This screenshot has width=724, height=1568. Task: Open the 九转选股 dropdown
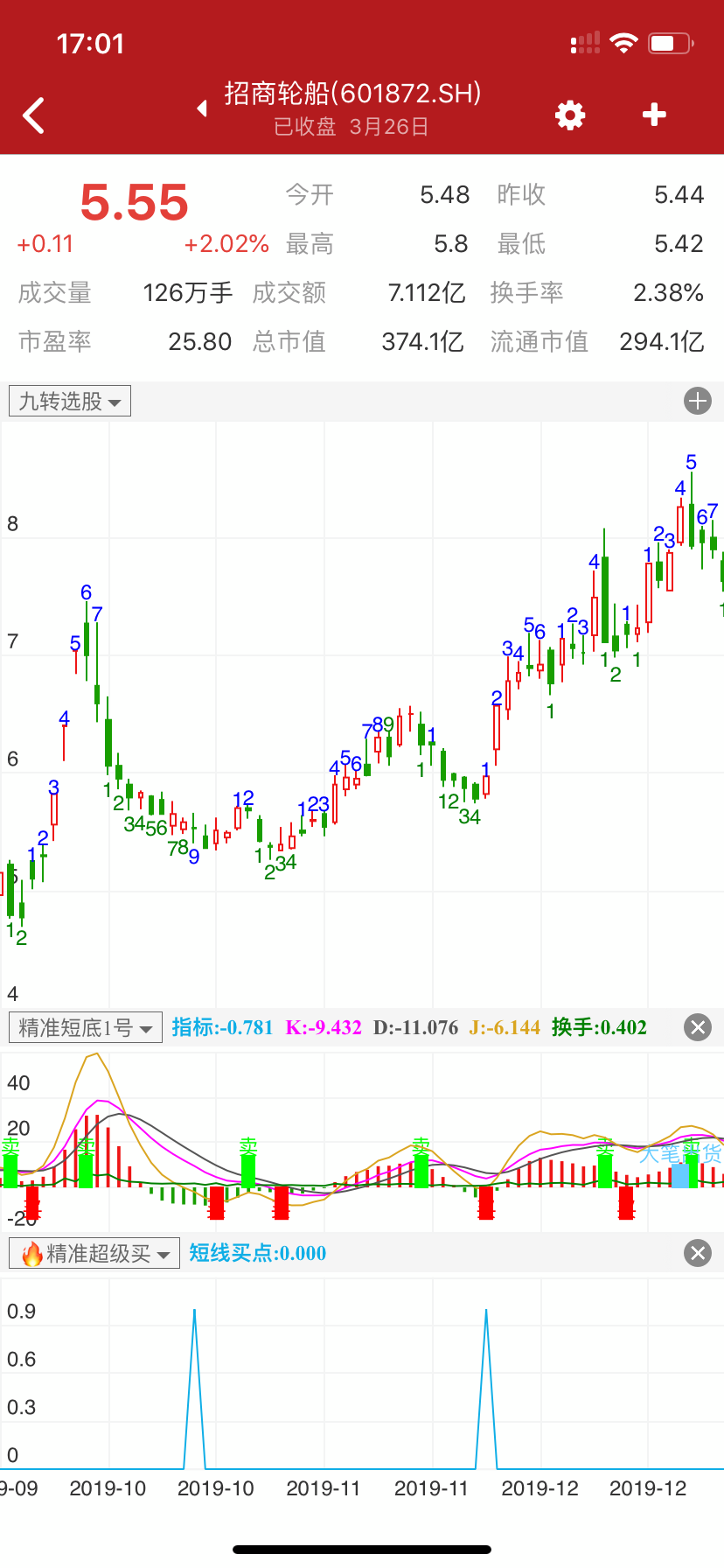[70, 402]
